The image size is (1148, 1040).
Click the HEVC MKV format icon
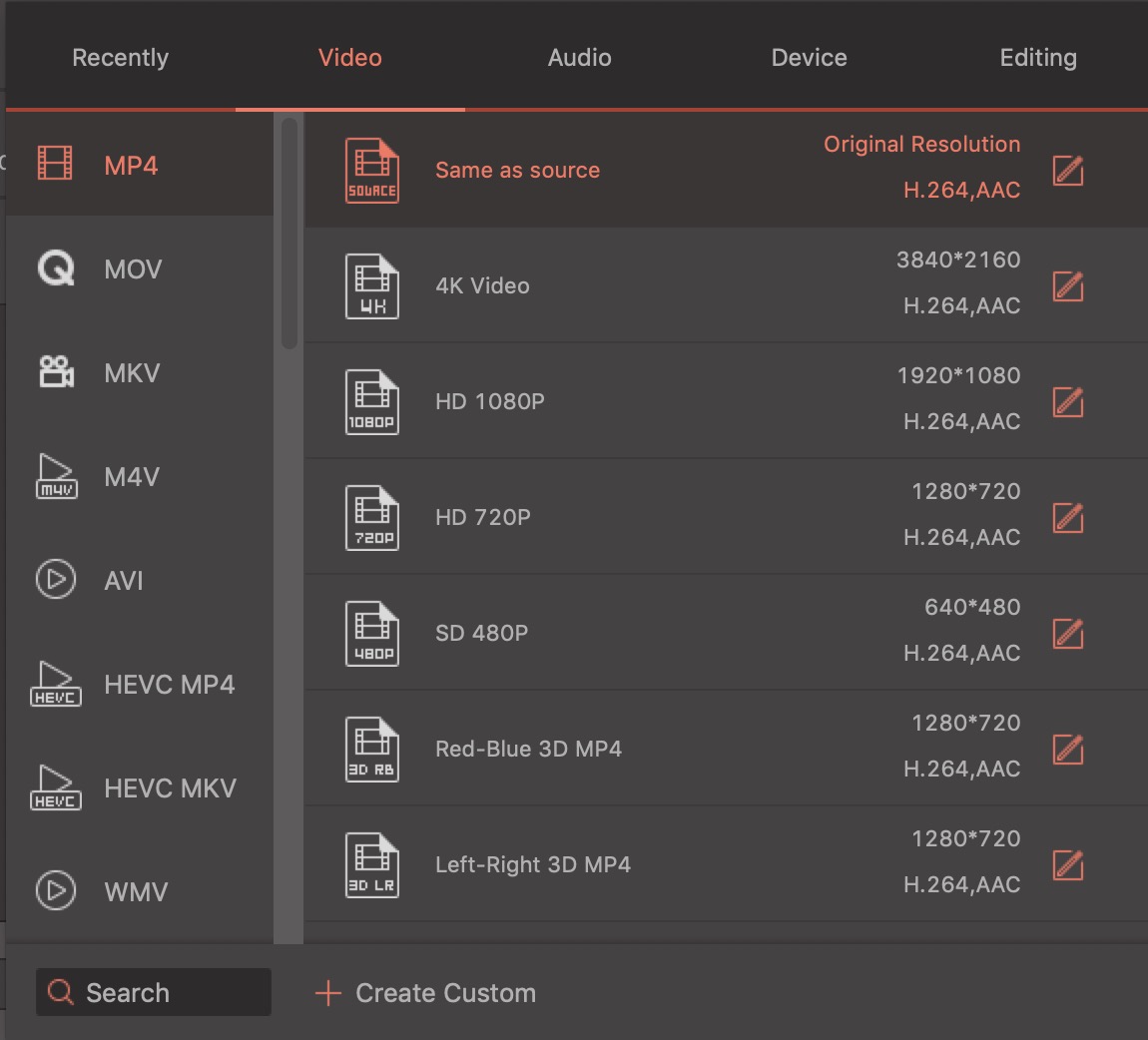[x=56, y=787]
